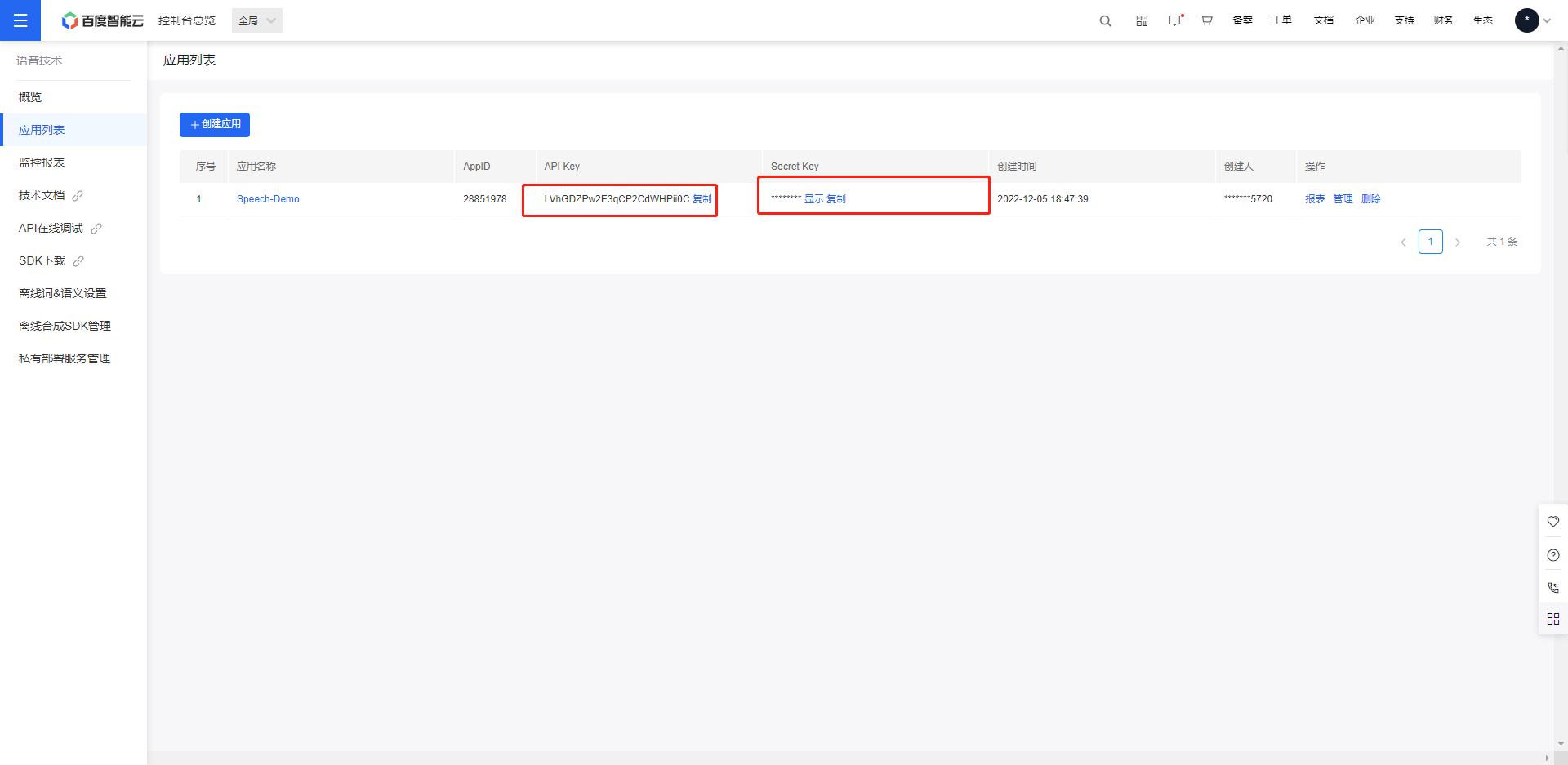Open the Speech-Demo application link

coord(268,198)
